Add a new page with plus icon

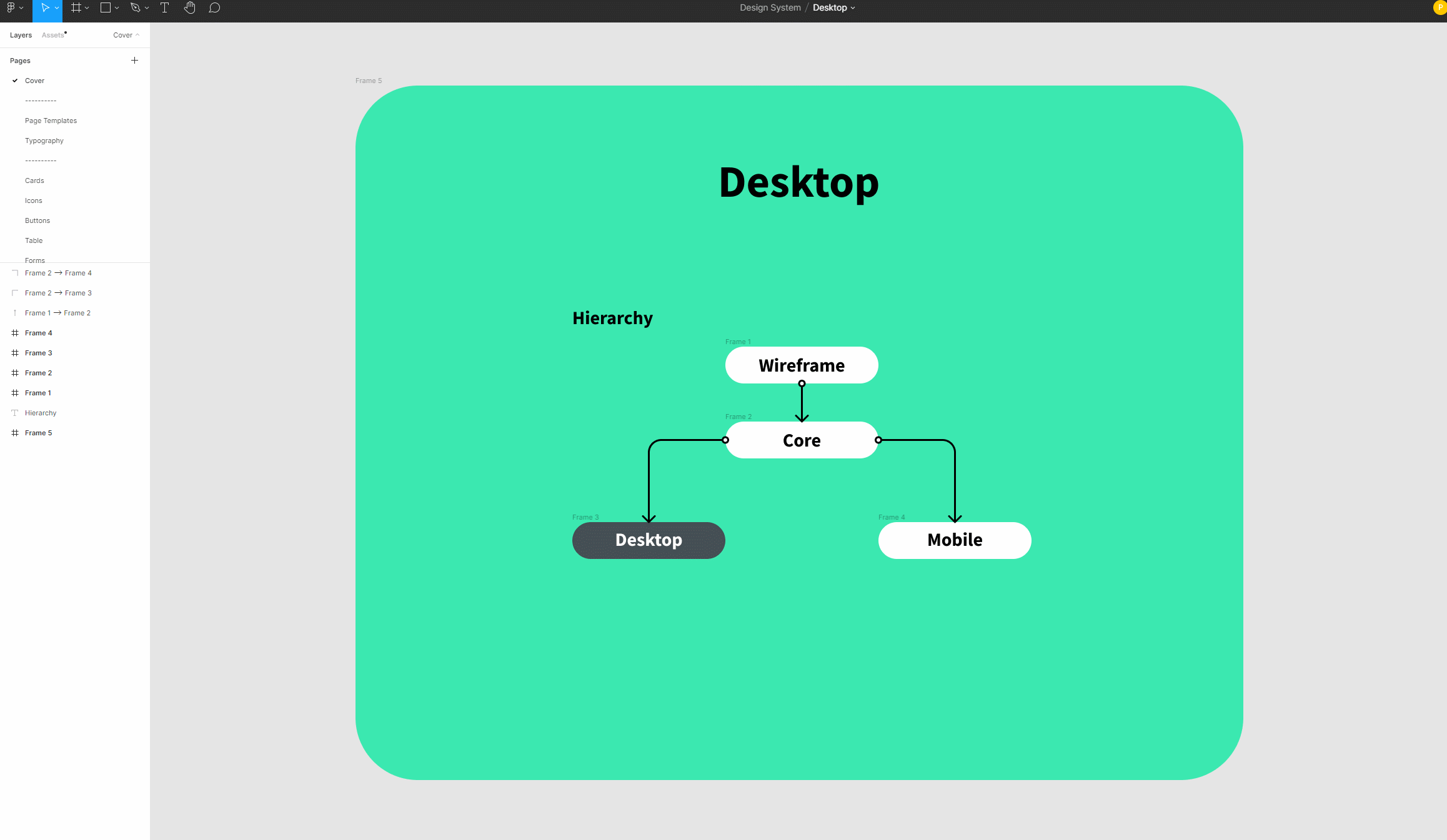[134, 61]
